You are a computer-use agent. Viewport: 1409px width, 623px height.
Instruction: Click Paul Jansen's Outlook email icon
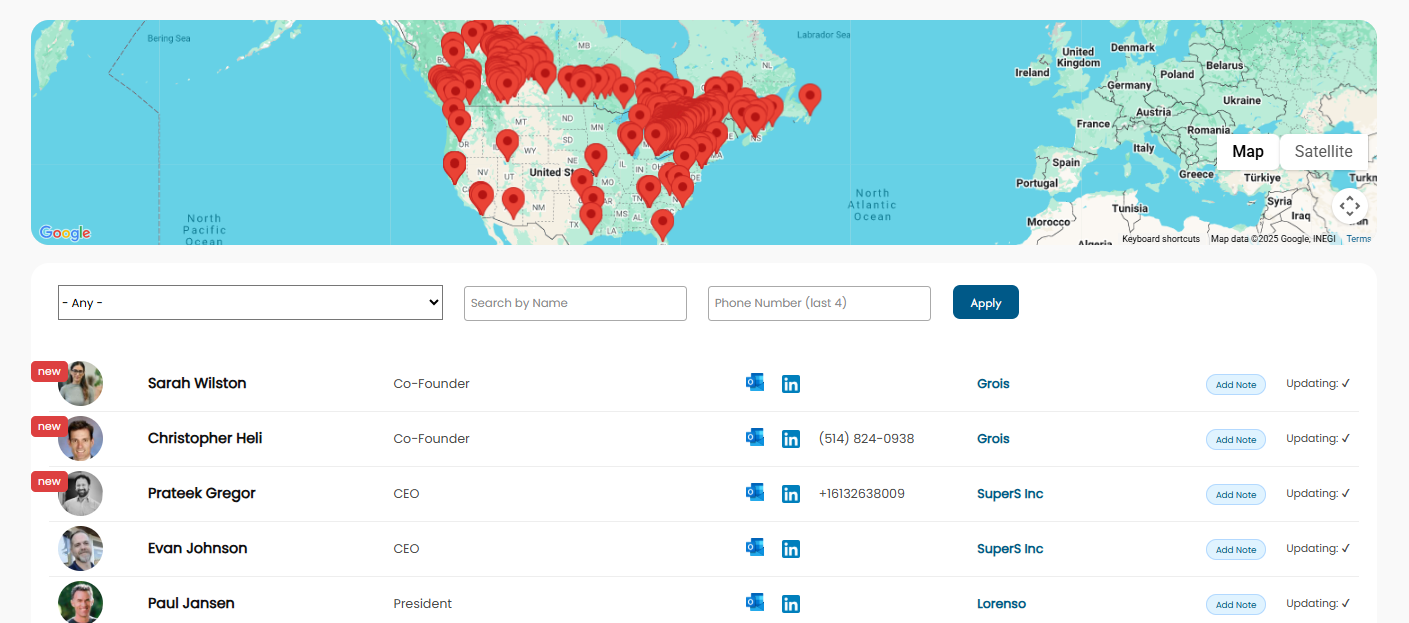point(755,603)
